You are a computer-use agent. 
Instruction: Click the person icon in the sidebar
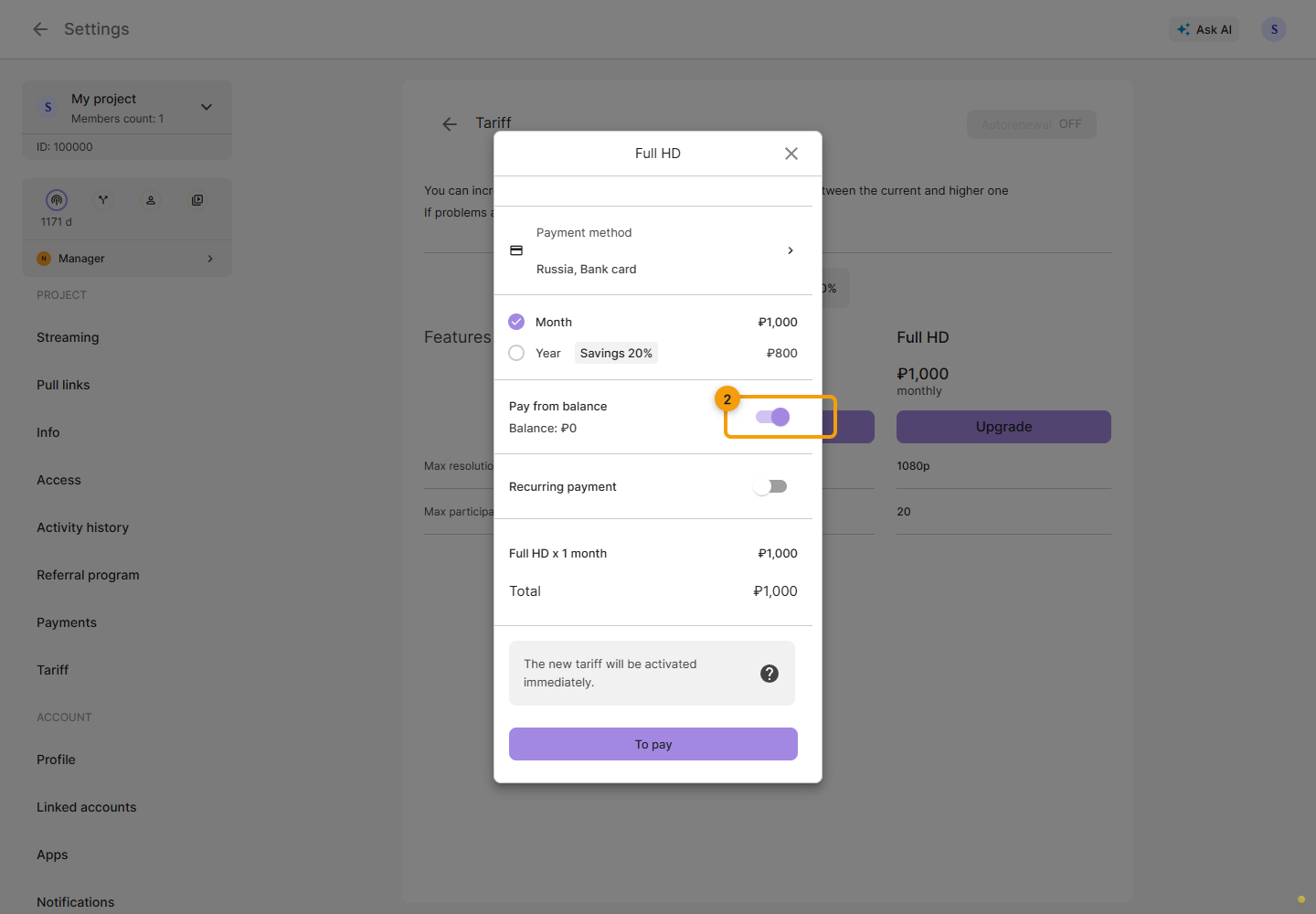pyautogui.click(x=151, y=200)
